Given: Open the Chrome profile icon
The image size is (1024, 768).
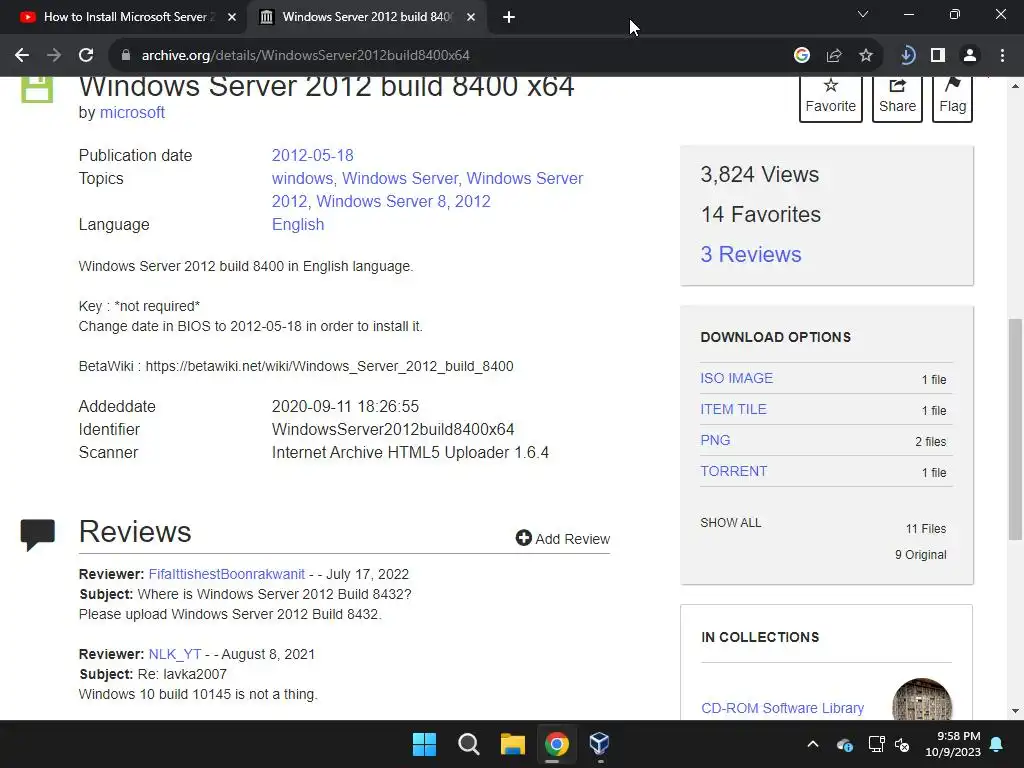Looking at the screenshot, I should tap(970, 56).
